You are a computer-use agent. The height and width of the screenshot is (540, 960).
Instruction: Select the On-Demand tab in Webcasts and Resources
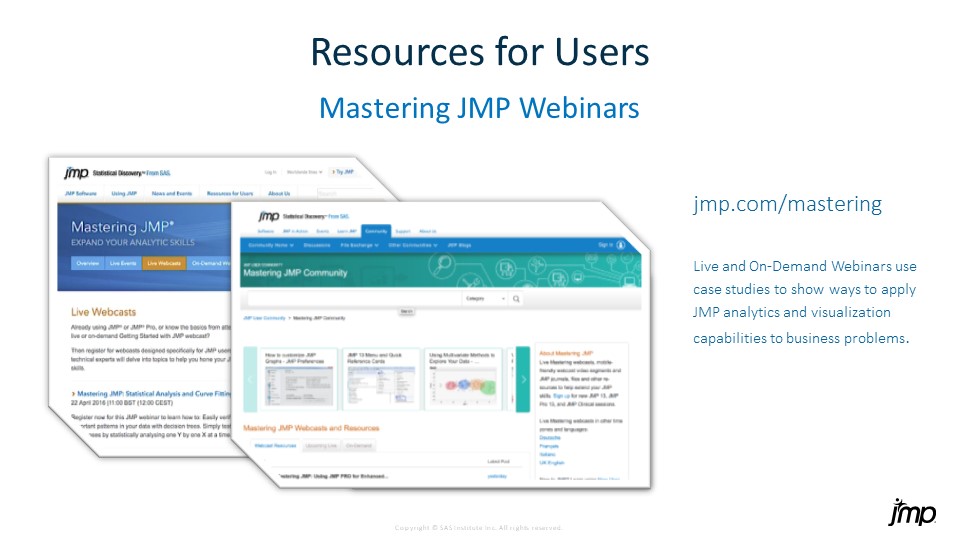[359, 446]
